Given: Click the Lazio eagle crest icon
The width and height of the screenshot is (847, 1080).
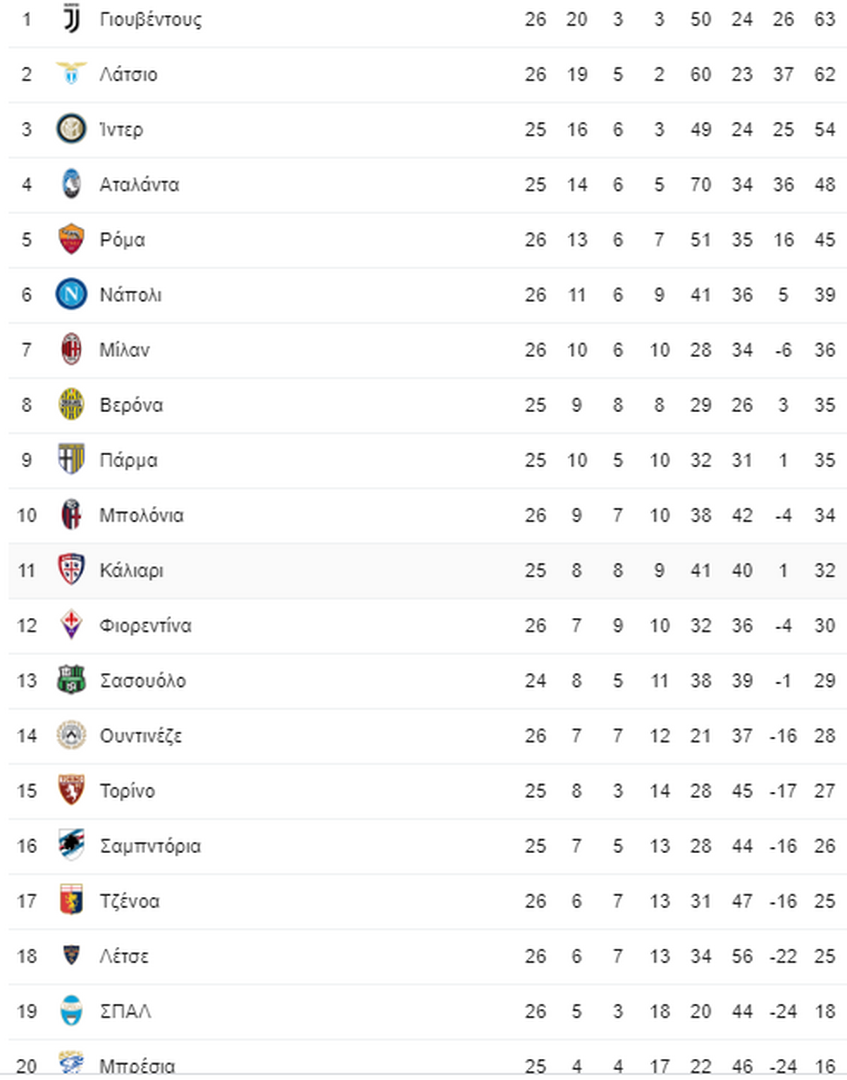Looking at the screenshot, I should 71,73.
